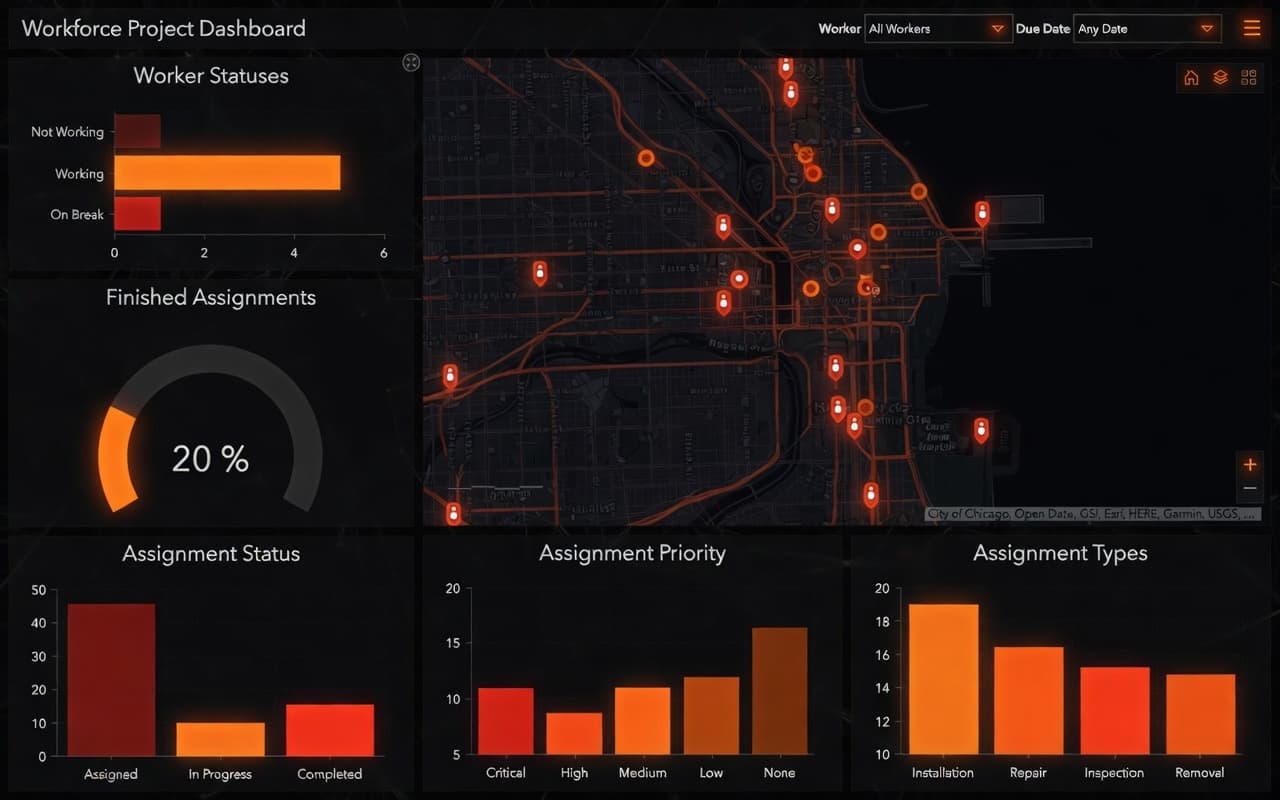Select the On Break bar
Viewport: 1280px width, 800px height.
(137, 214)
